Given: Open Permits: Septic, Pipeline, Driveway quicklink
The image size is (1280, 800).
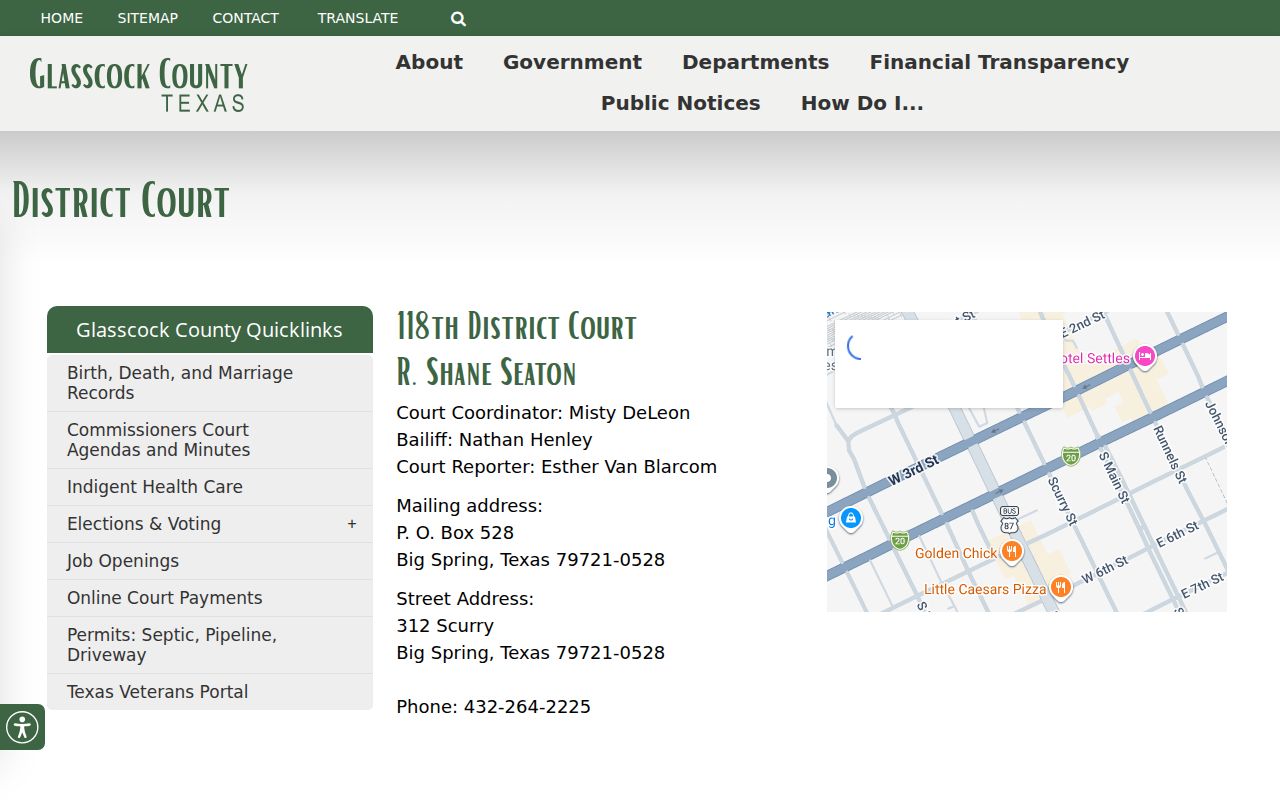Looking at the screenshot, I should [210, 645].
